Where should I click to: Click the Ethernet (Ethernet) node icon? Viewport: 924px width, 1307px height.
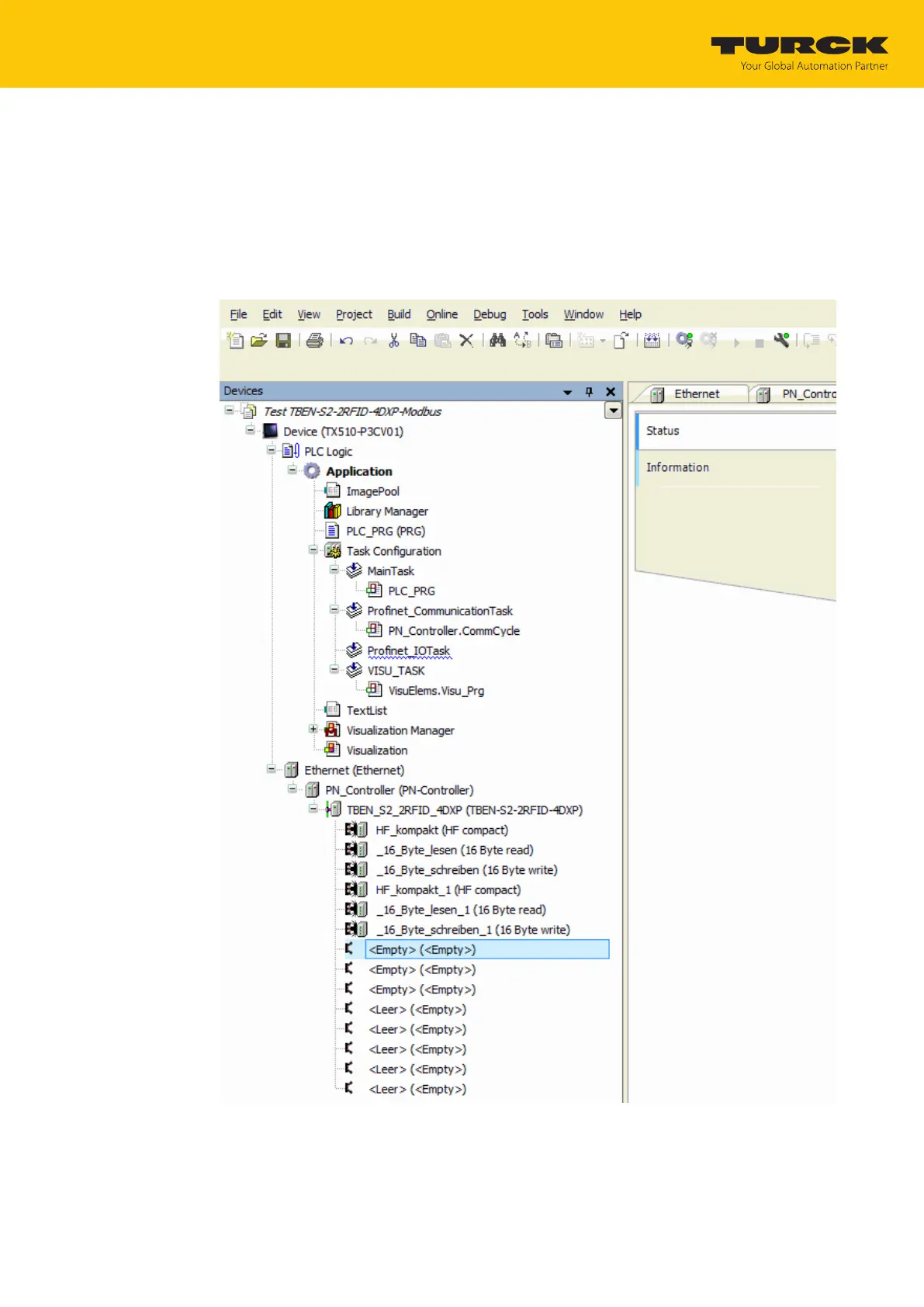[291, 770]
